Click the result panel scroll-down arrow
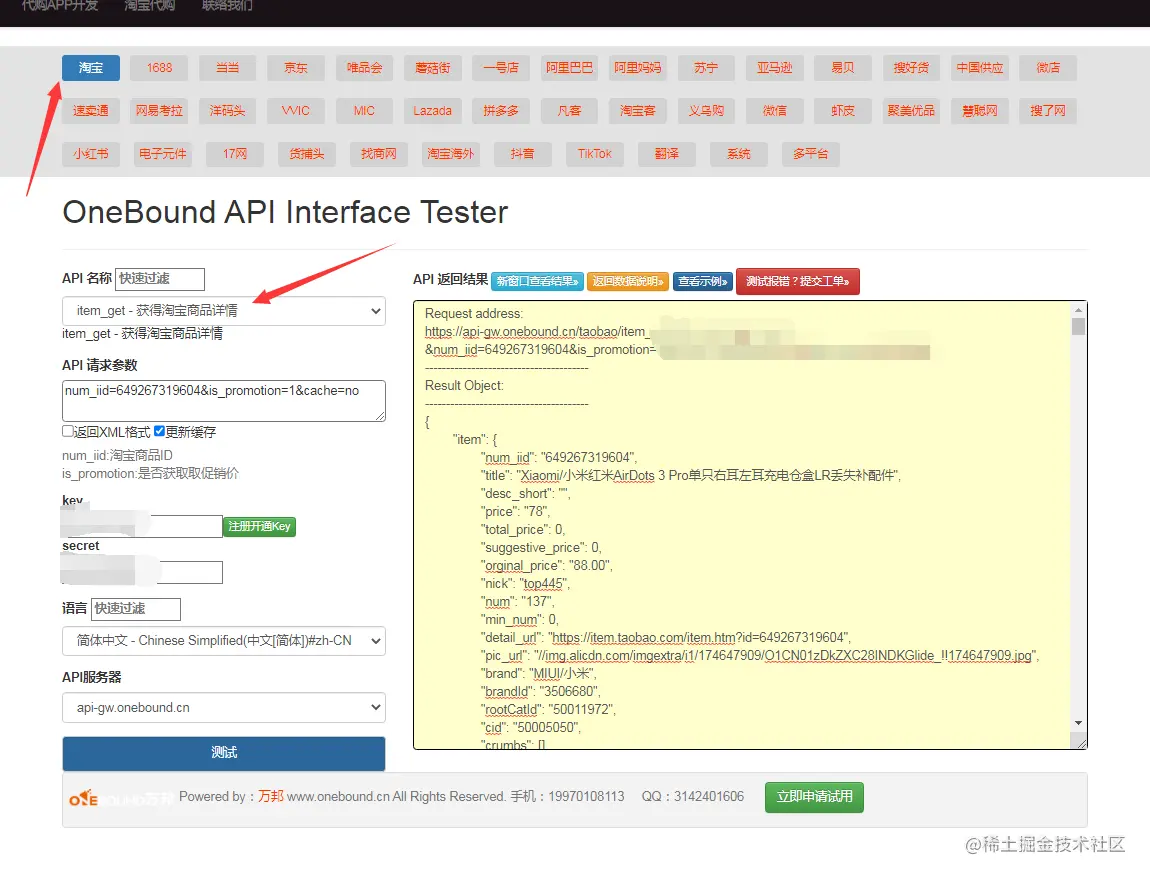The image size is (1150, 879). point(1078,723)
